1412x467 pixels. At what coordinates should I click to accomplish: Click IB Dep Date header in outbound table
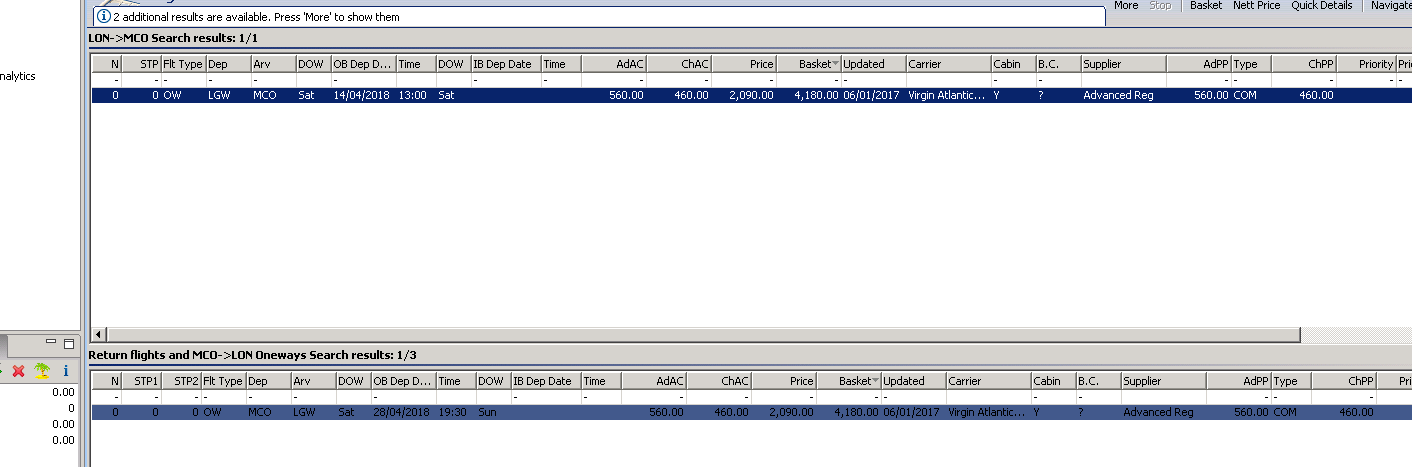pyautogui.click(x=506, y=64)
